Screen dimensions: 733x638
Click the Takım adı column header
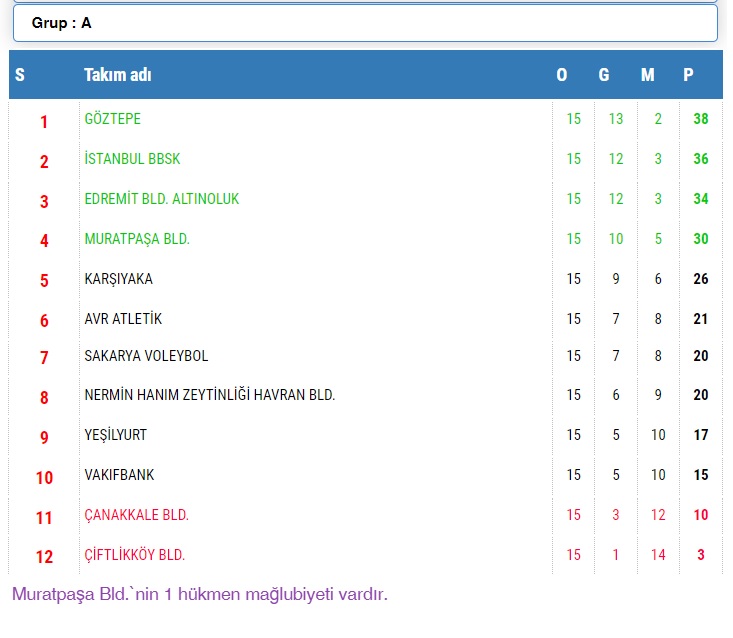[118, 75]
